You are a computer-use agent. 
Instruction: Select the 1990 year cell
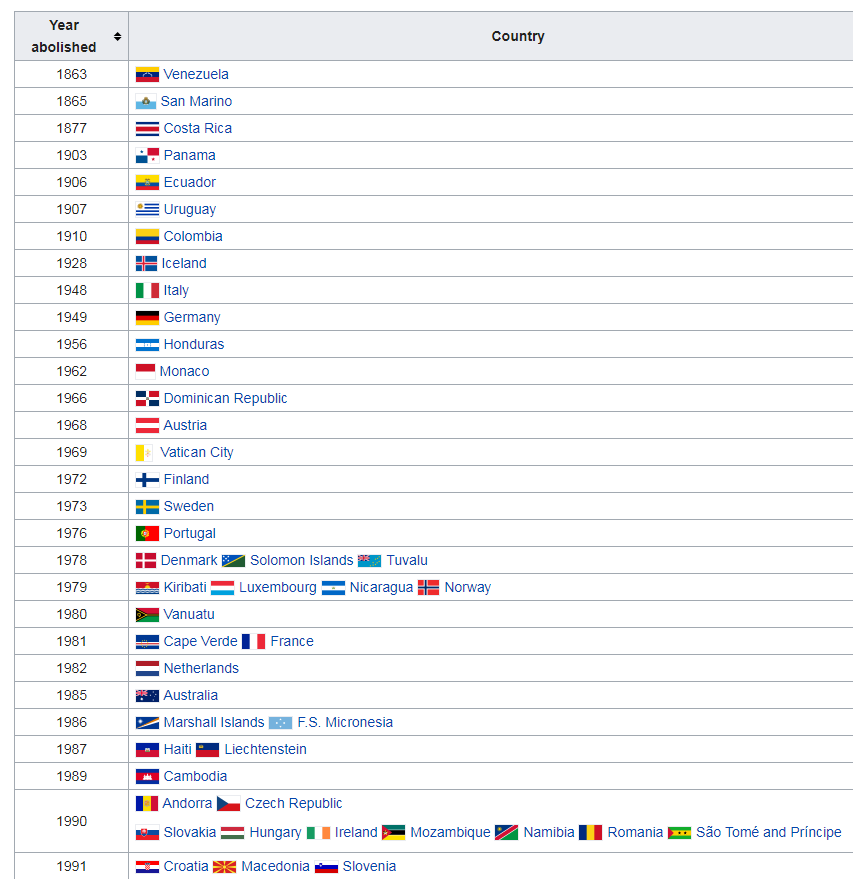(72, 821)
